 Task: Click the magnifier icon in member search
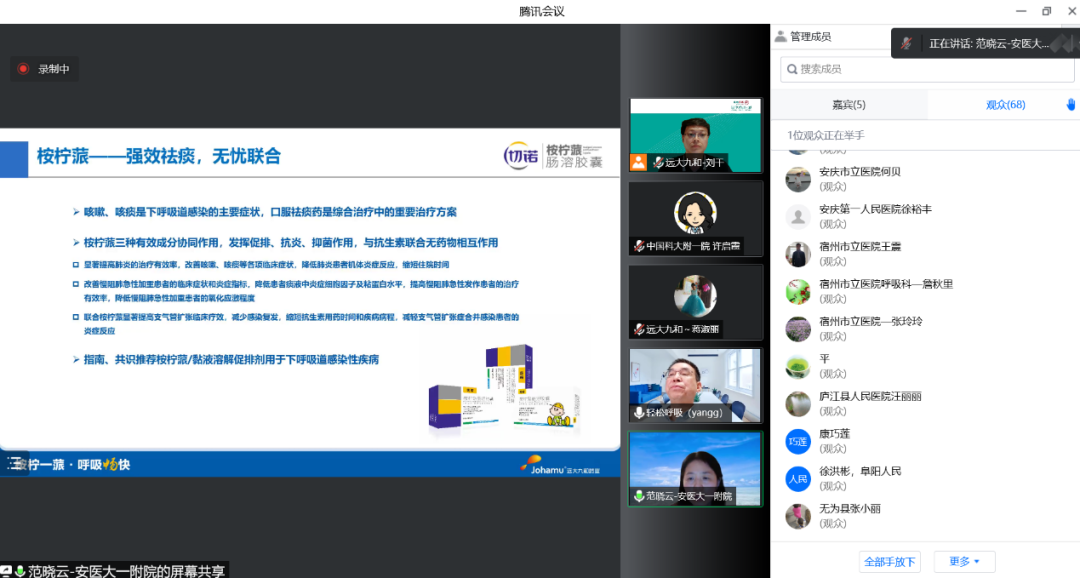pos(792,69)
